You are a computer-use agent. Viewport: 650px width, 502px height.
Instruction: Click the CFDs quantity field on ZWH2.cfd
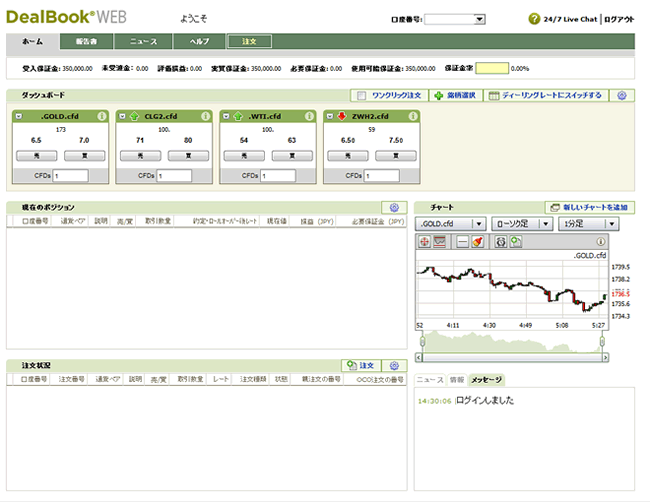tap(382, 176)
